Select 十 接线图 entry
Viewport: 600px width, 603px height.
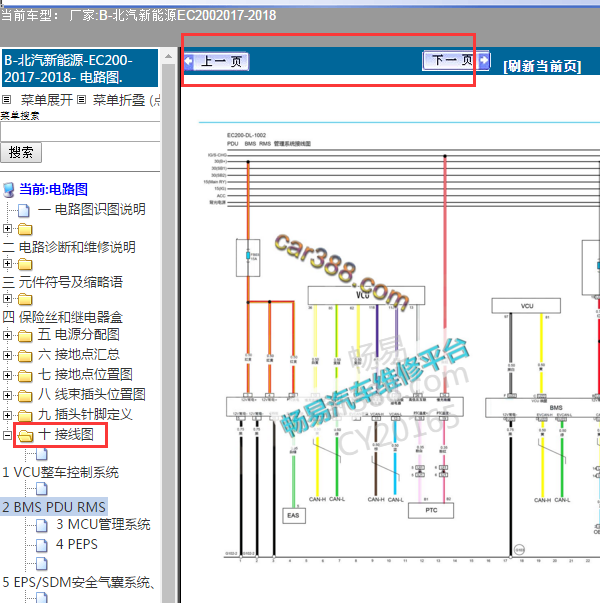(66, 434)
